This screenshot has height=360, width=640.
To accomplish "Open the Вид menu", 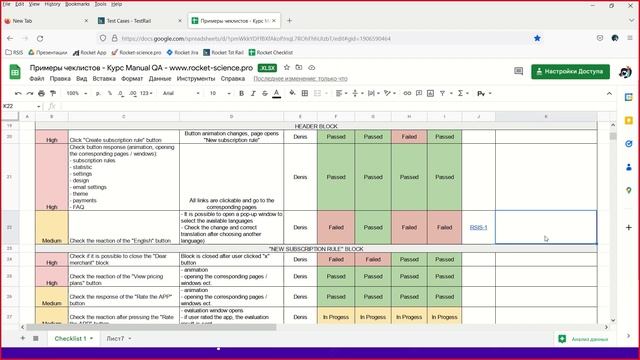I will [82, 78].
